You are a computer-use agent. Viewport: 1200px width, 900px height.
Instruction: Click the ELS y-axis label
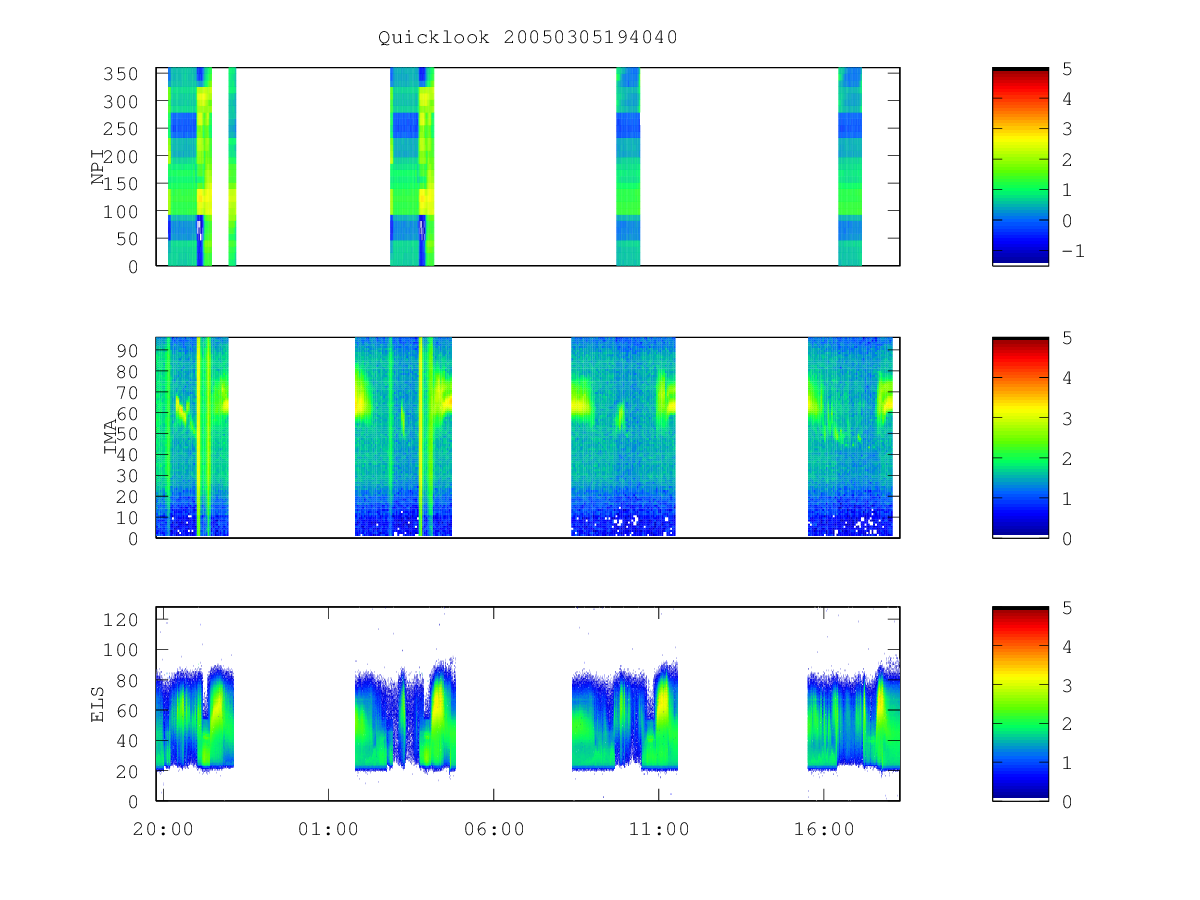point(98,704)
